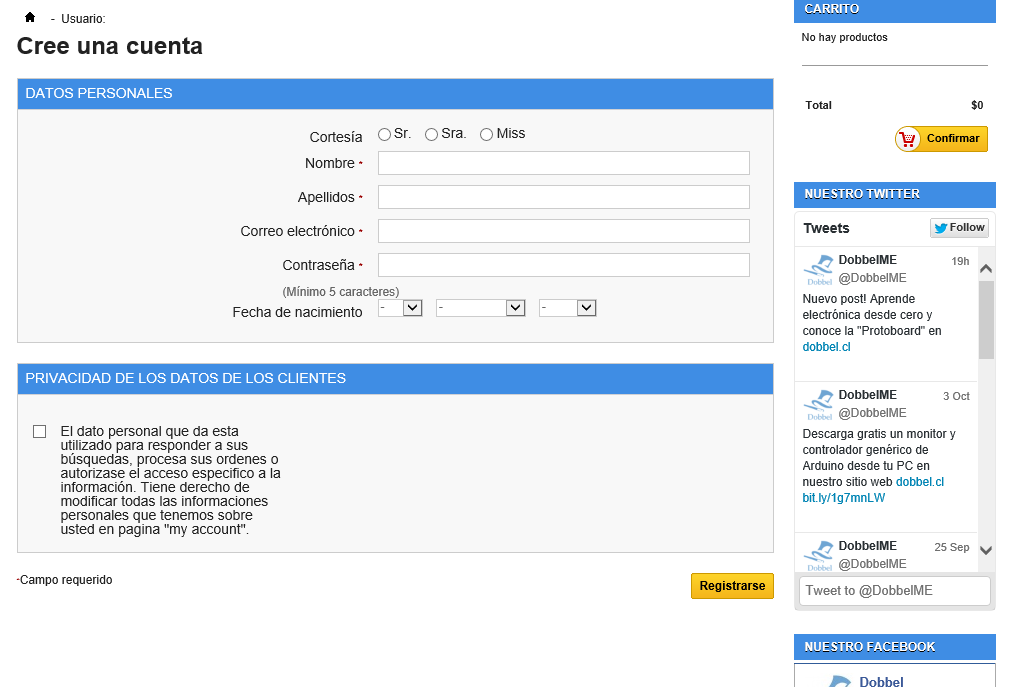
Task: Open the DobbelME avatar on the 25 Sep tweet
Action: click(x=819, y=556)
